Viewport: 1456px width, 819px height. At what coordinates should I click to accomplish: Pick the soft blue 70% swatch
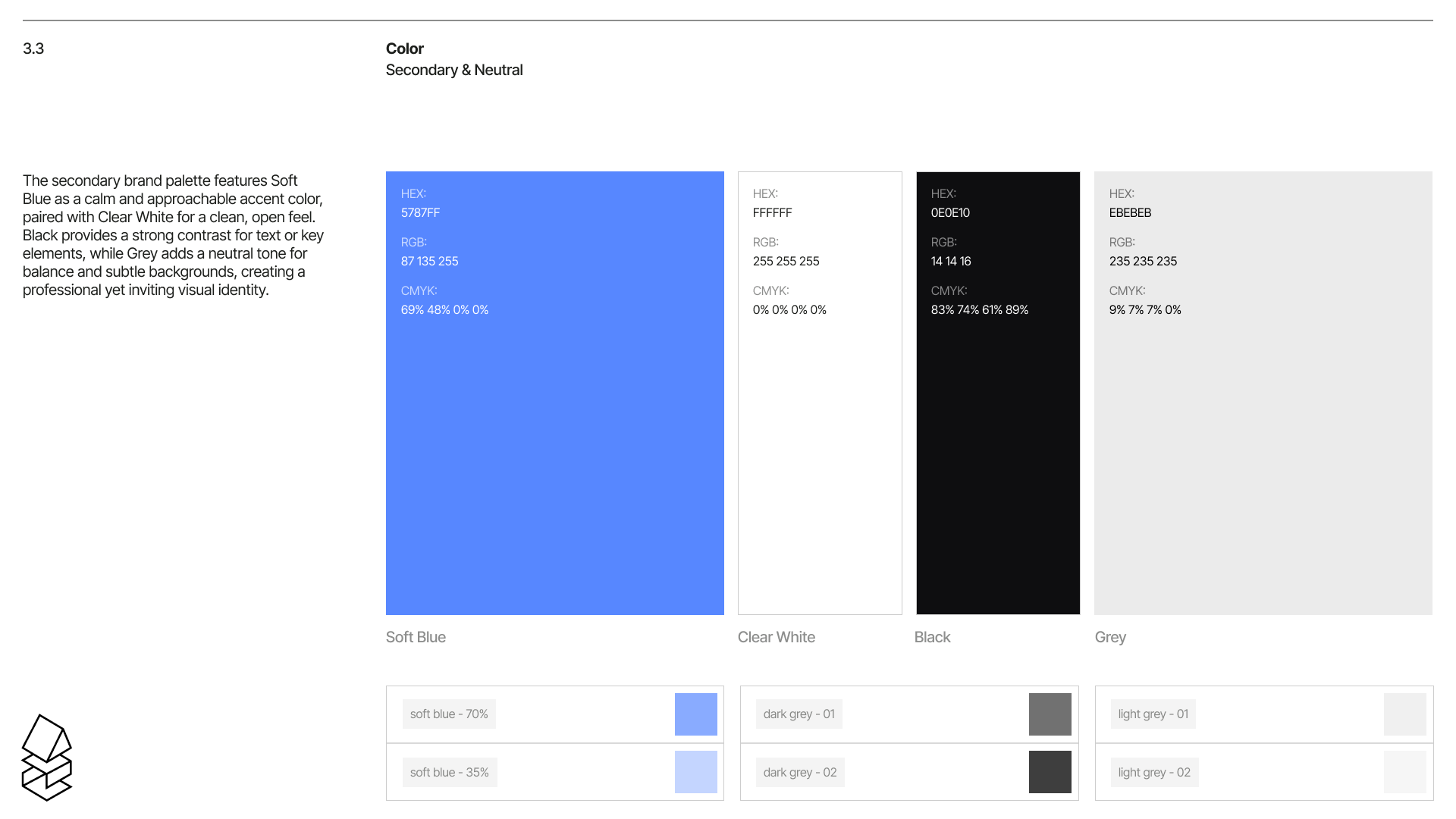pyautogui.click(x=696, y=714)
